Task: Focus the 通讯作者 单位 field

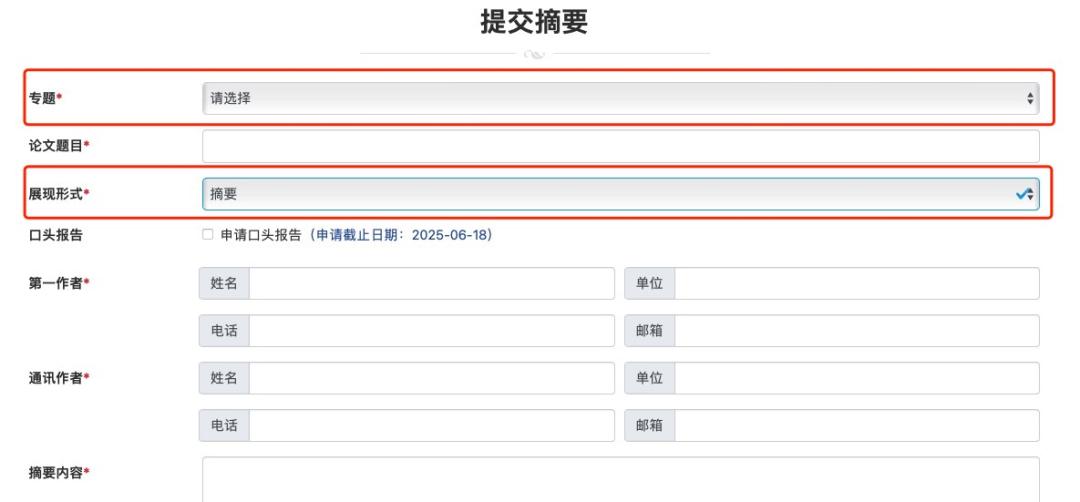Action: 856,378
